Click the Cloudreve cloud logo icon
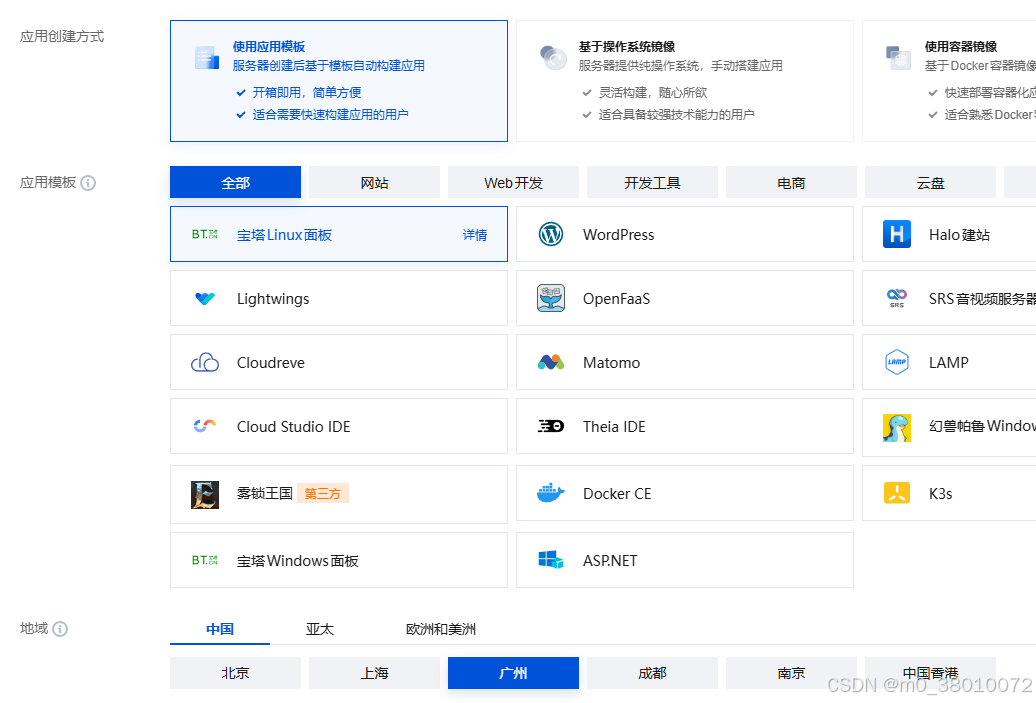This screenshot has width=1036, height=703. [205, 363]
